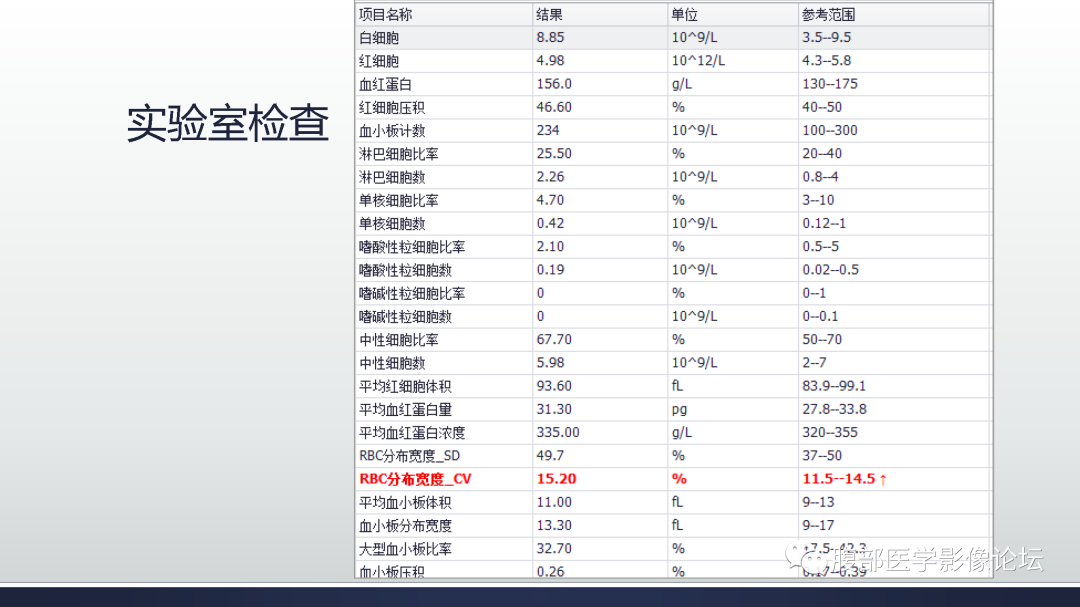Click the 156.0 hemoglobin result
The height and width of the screenshot is (607, 1080).
(554, 84)
